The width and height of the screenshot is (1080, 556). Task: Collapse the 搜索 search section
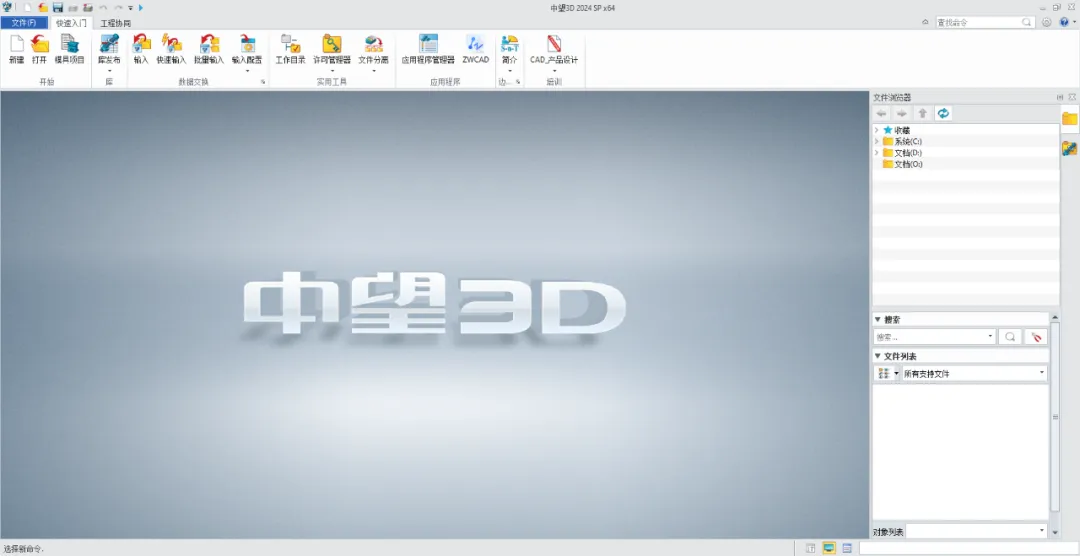coord(878,319)
